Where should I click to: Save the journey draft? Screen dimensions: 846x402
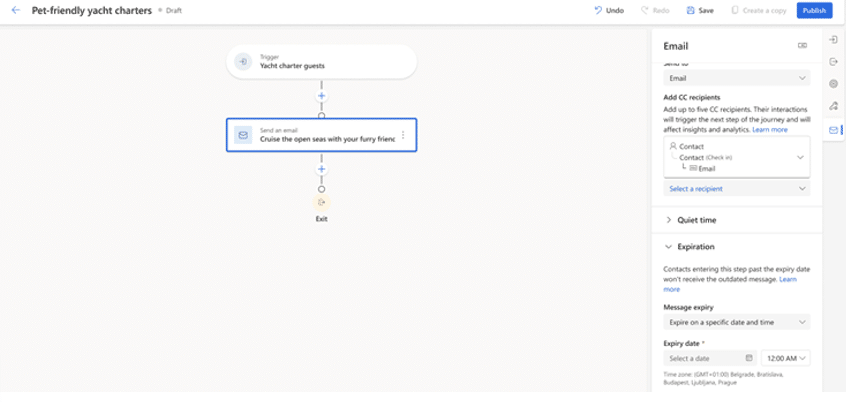pyautogui.click(x=700, y=10)
